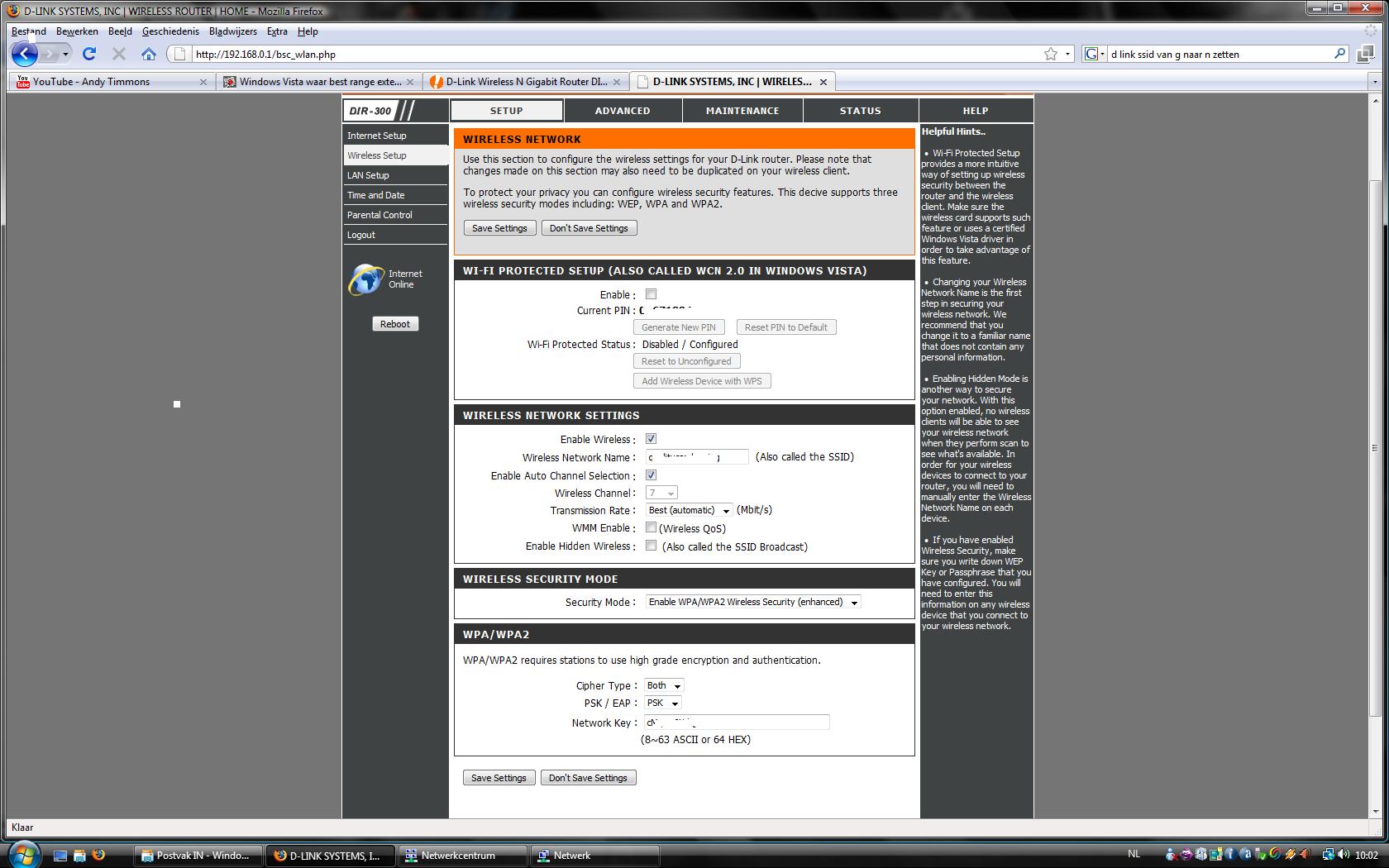Open the HELP router tab

976,111
